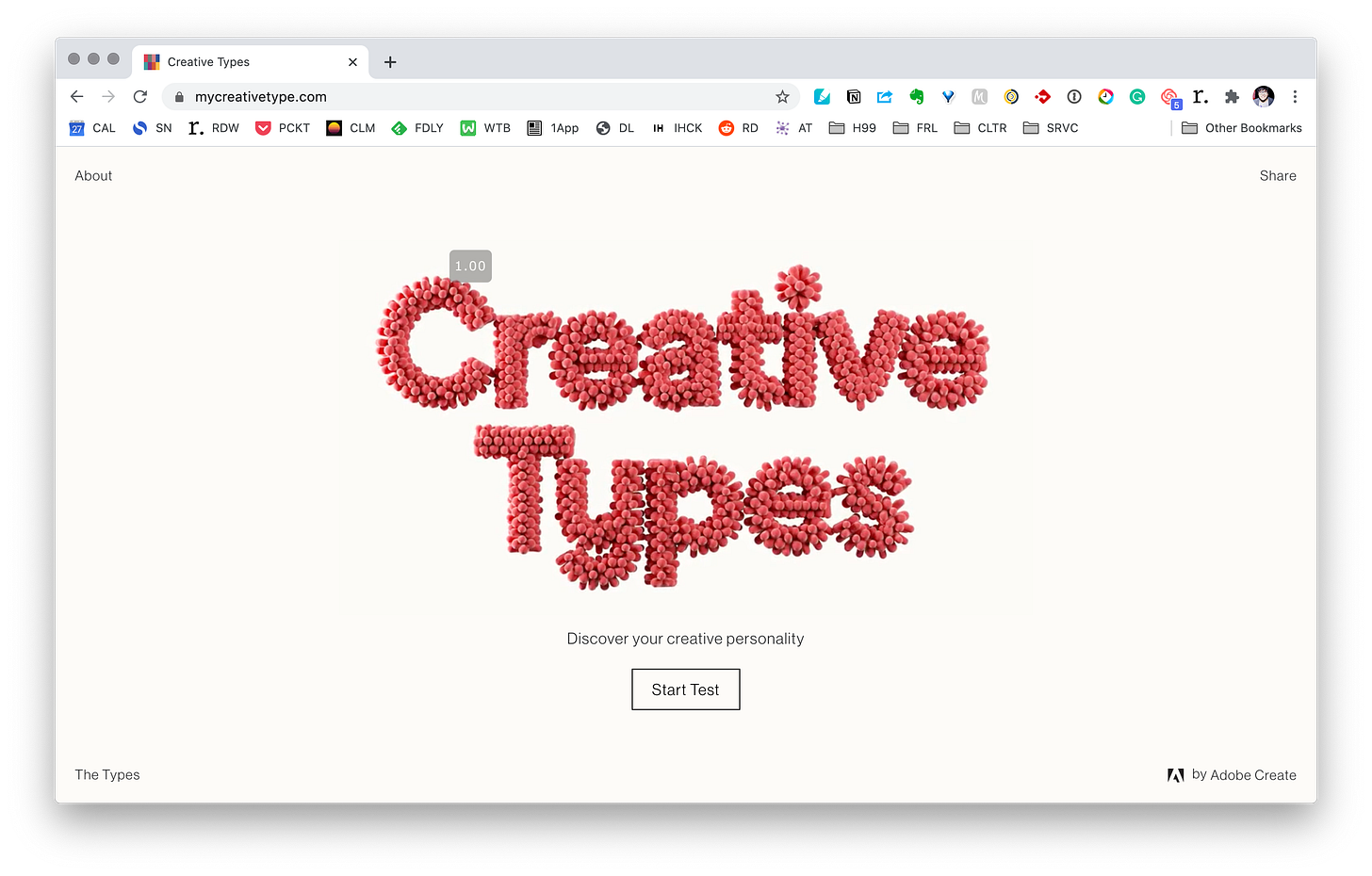Click the Share link
Viewport: 1372px width, 876px height.
coord(1278,176)
